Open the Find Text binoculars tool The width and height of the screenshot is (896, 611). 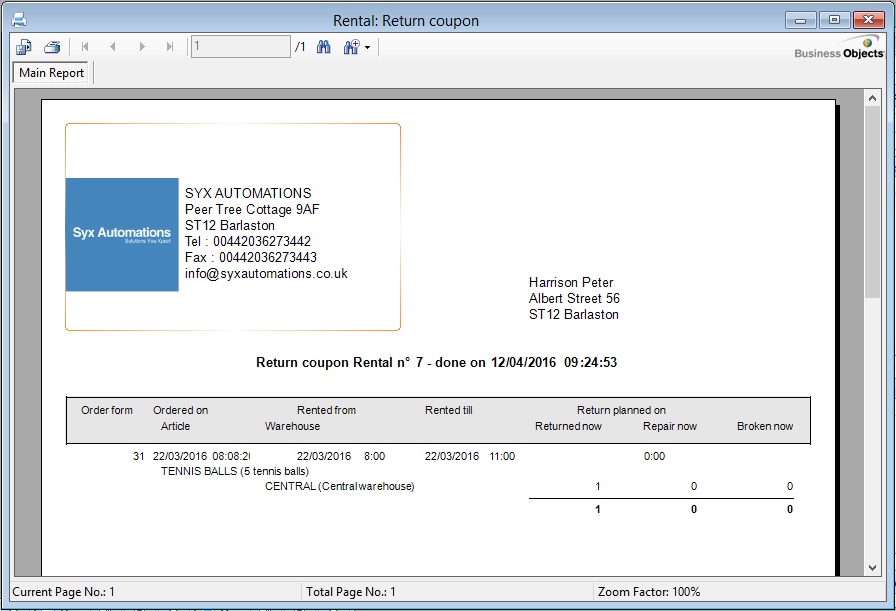[324, 47]
